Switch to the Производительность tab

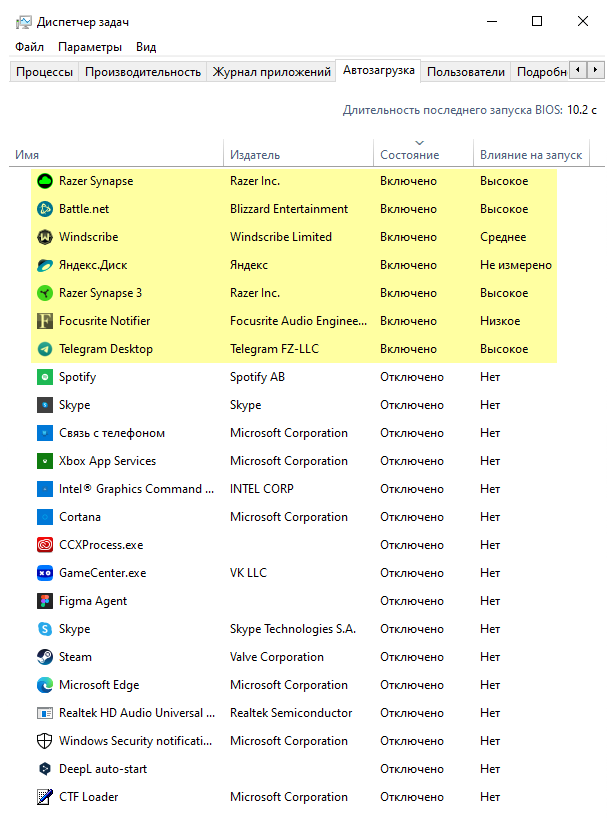(x=143, y=71)
